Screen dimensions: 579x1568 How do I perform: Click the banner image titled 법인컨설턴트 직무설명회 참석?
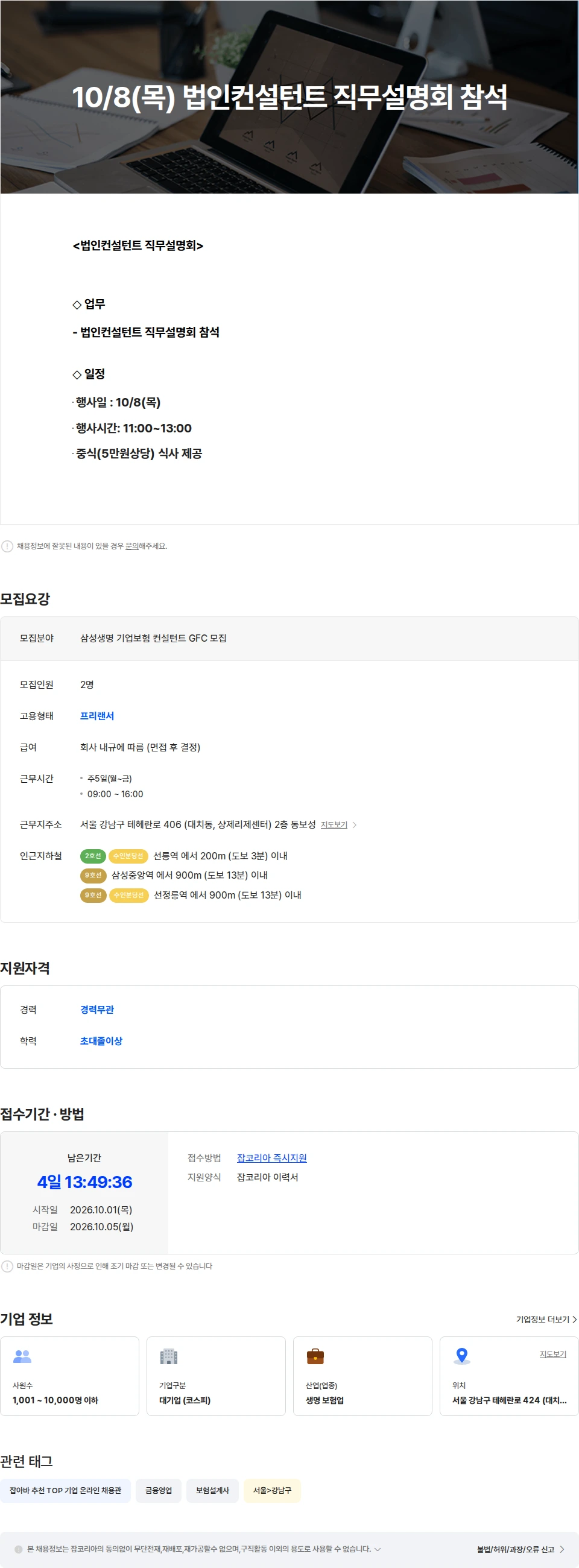(289, 96)
